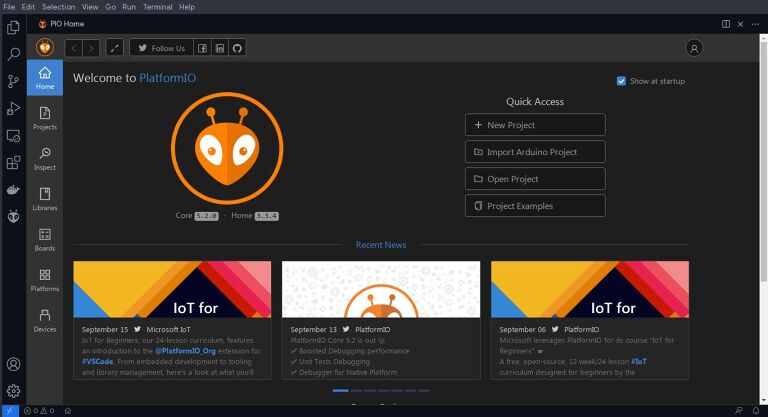Select first news carousel indicator

pyautogui.click(x=340, y=391)
